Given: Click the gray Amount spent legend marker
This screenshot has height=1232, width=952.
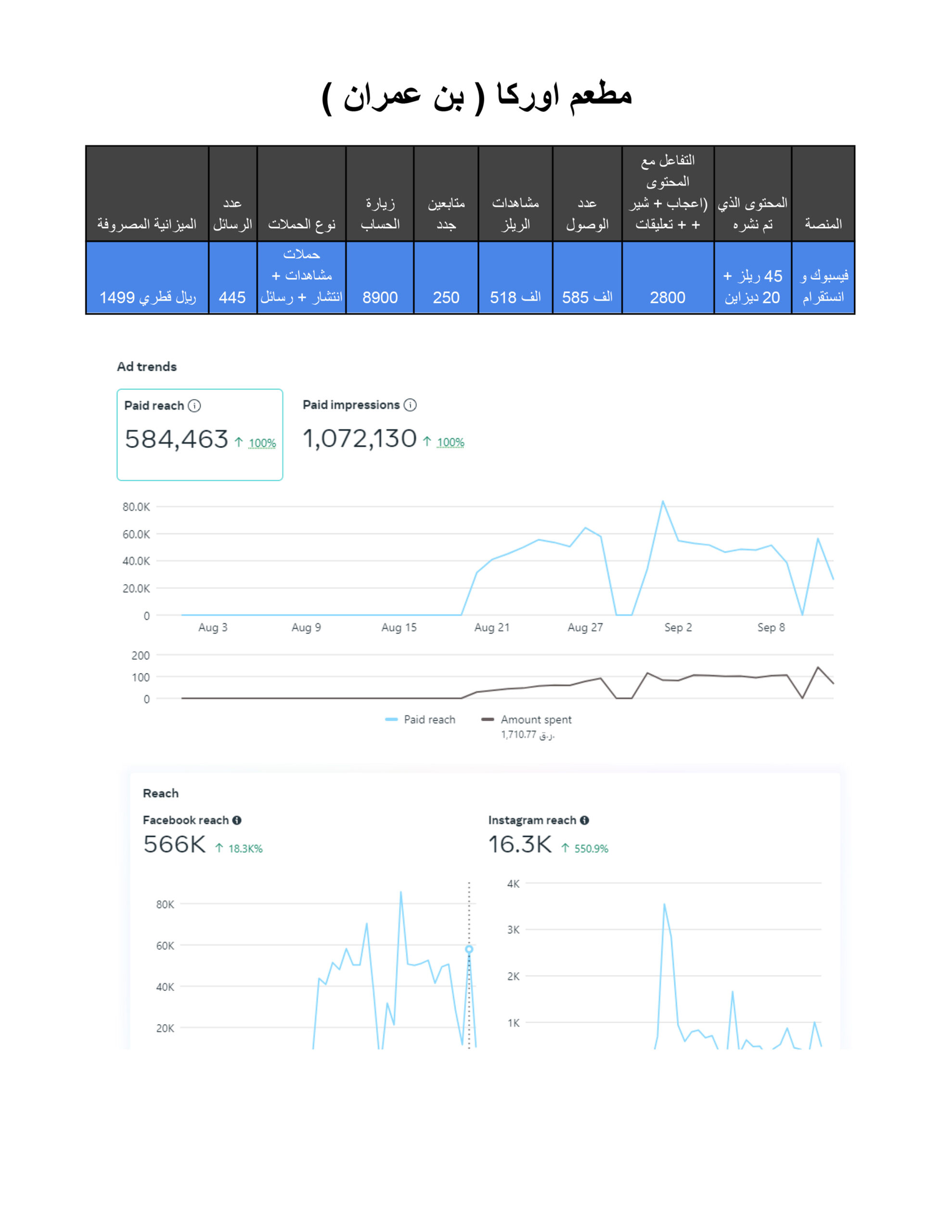Looking at the screenshot, I should (x=488, y=719).
